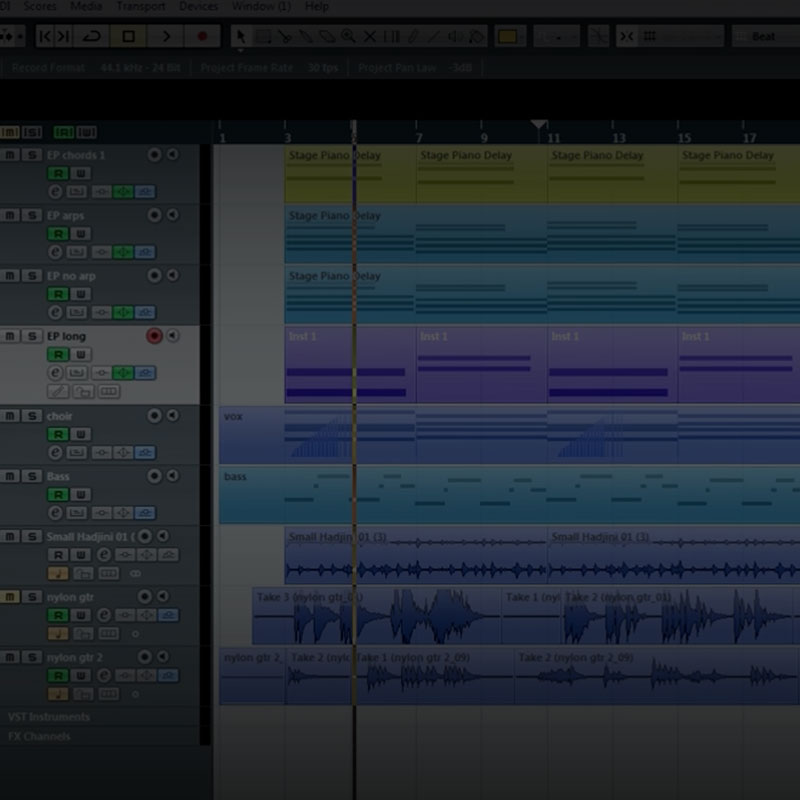
Task: Click blue EQ state icon on EP long
Action: click(x=145, y=373)
